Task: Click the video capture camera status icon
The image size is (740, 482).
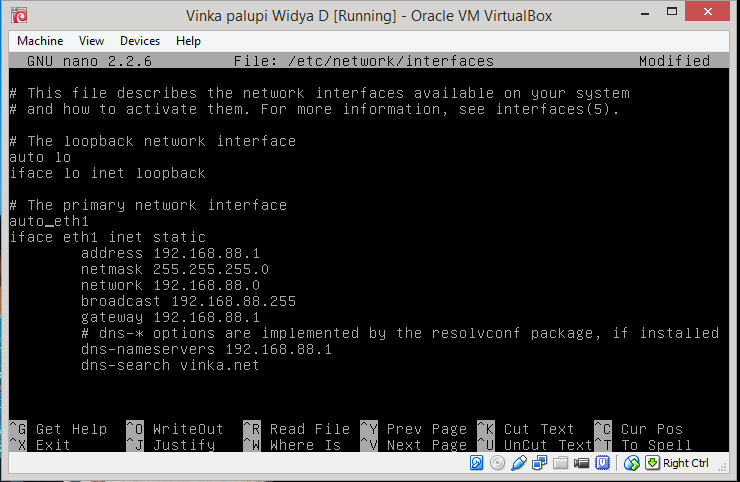Action: [x=581, y=463]
